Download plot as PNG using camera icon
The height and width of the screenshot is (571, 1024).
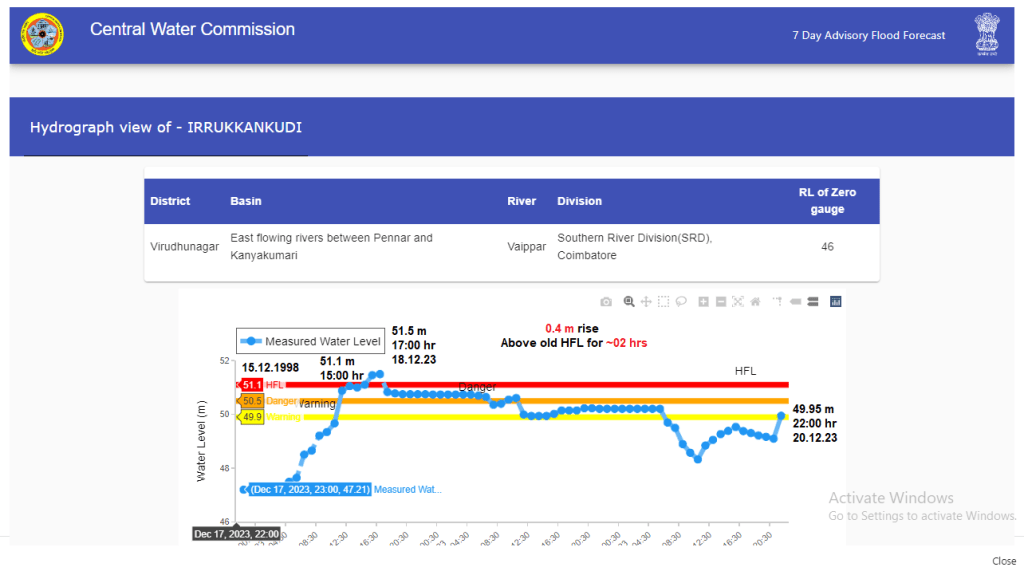[606, 302]
